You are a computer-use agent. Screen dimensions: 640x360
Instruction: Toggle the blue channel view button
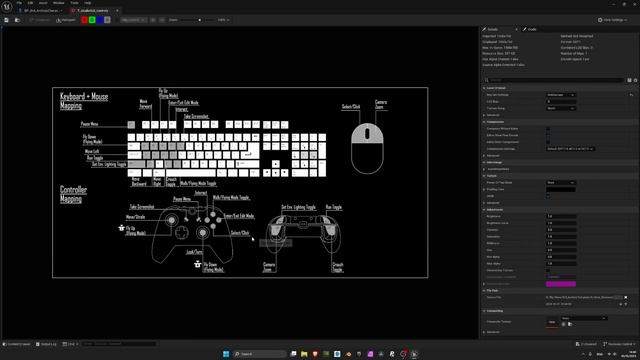100,20
